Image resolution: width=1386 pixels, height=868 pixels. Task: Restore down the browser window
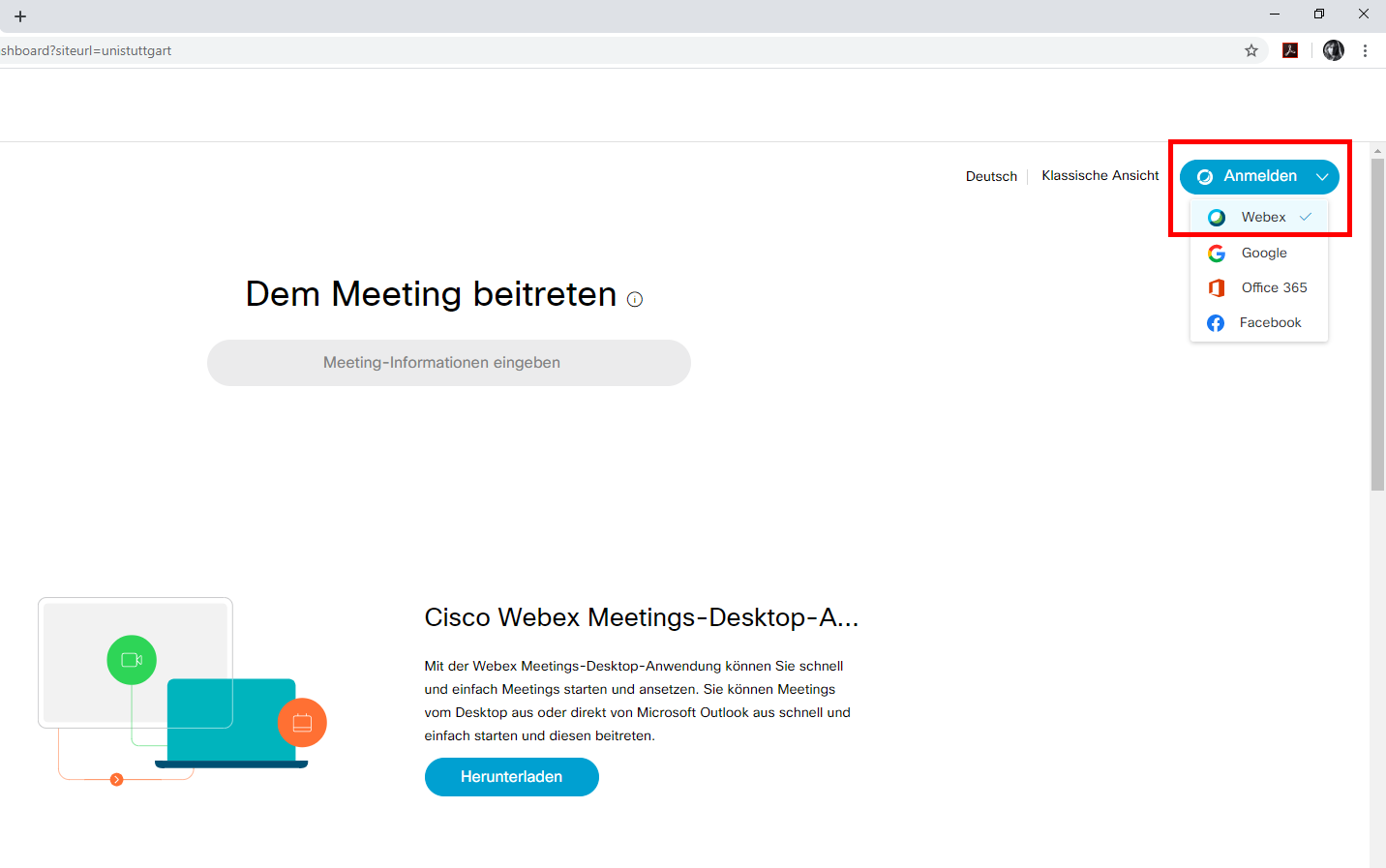click(x=1319, y=14)
